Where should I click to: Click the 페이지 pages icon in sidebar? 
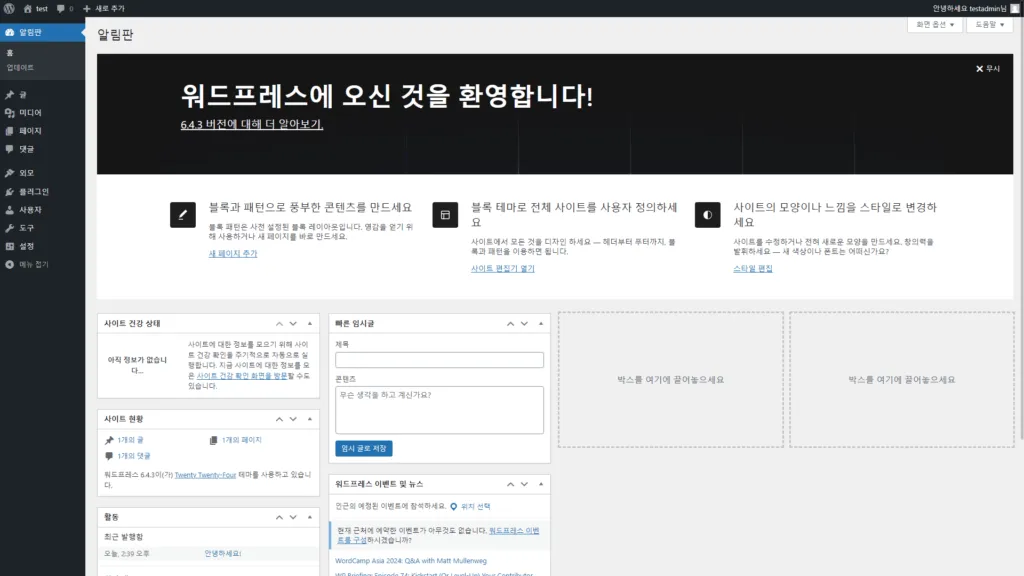(10, 131)
